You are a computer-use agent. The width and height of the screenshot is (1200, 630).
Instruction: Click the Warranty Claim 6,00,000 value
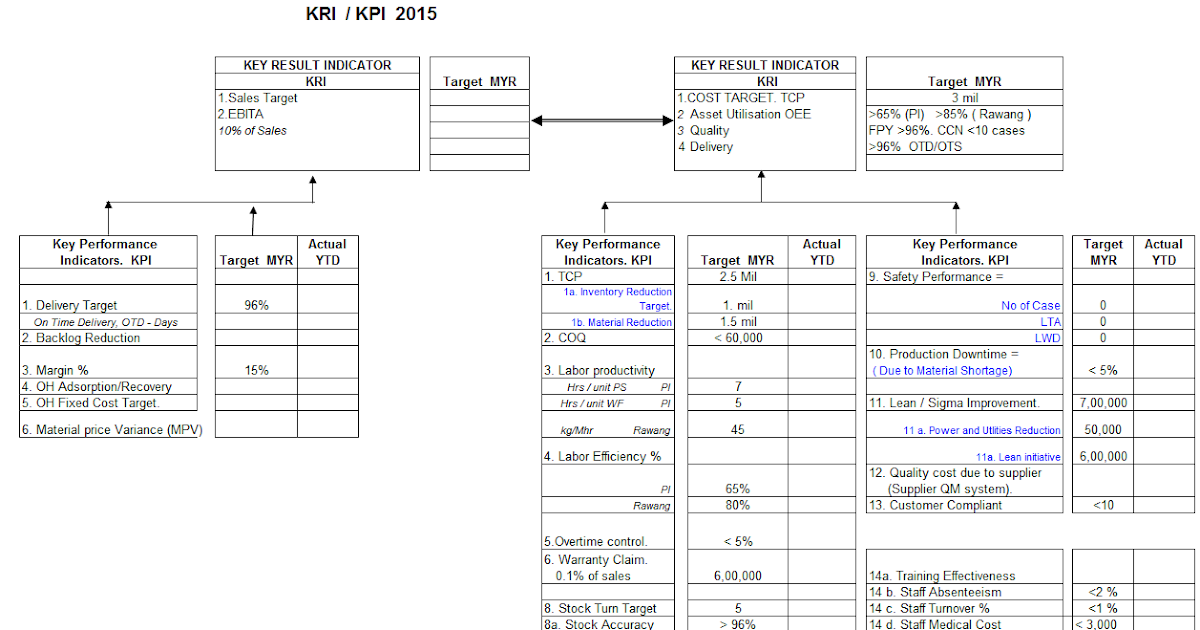738,575
